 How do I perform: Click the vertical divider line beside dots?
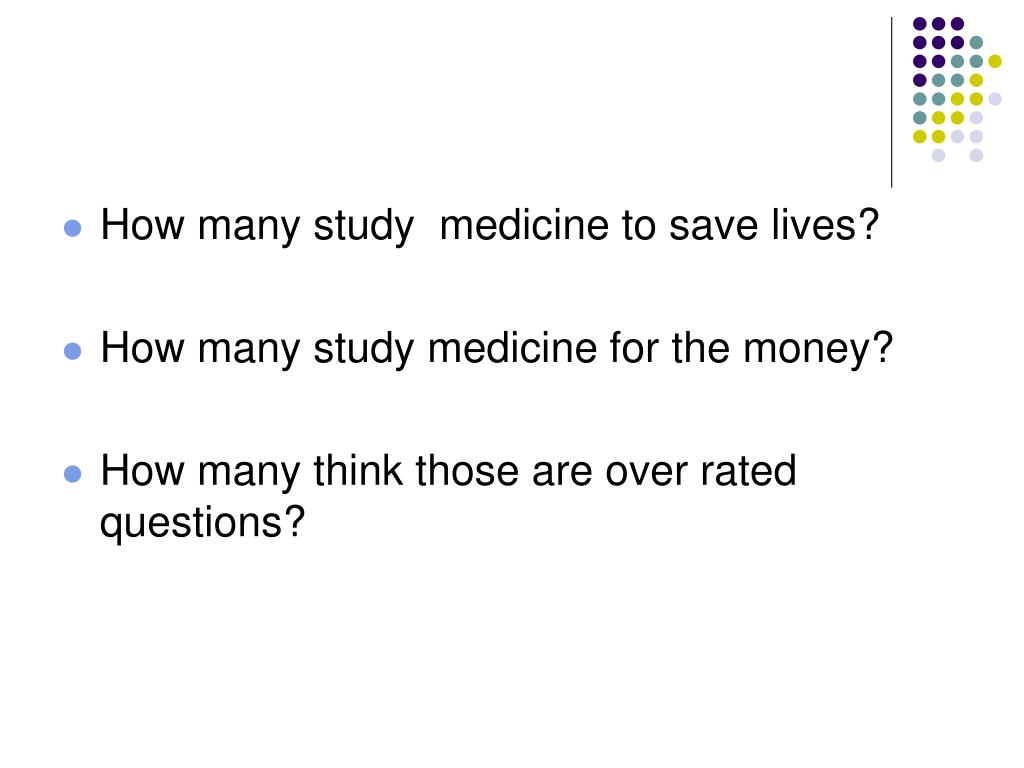coord(891,103)
